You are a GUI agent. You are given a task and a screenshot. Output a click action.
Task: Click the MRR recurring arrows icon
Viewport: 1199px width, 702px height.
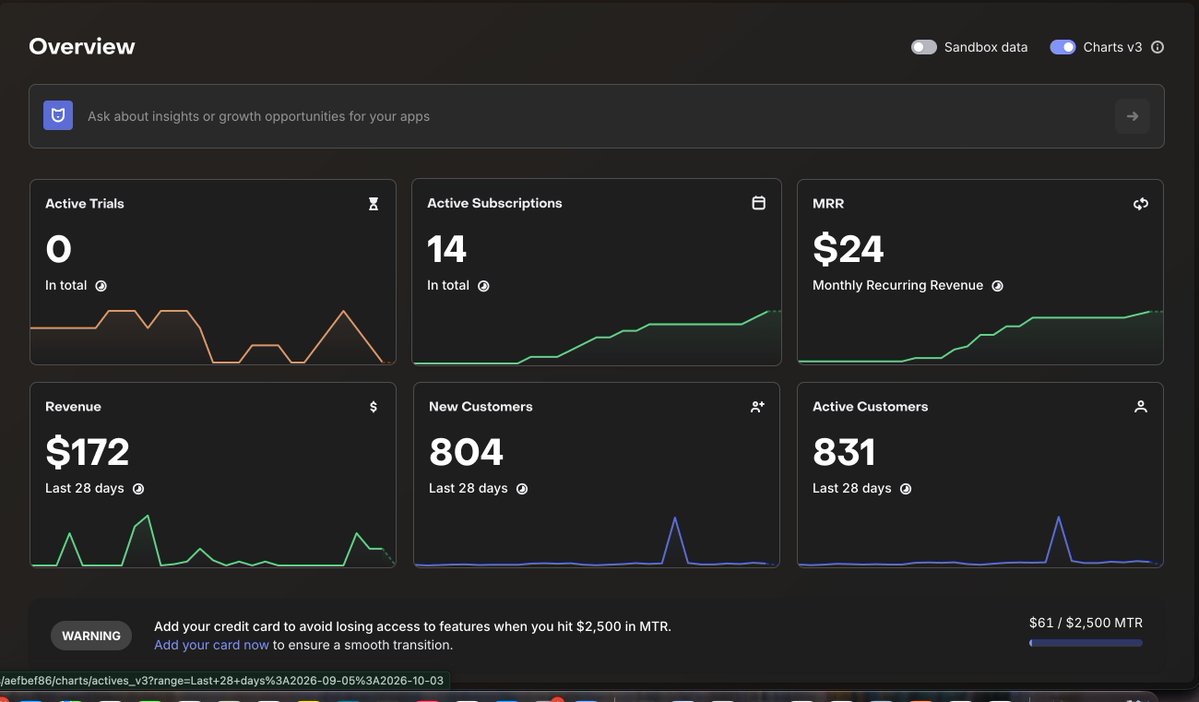pos(1141,203)
